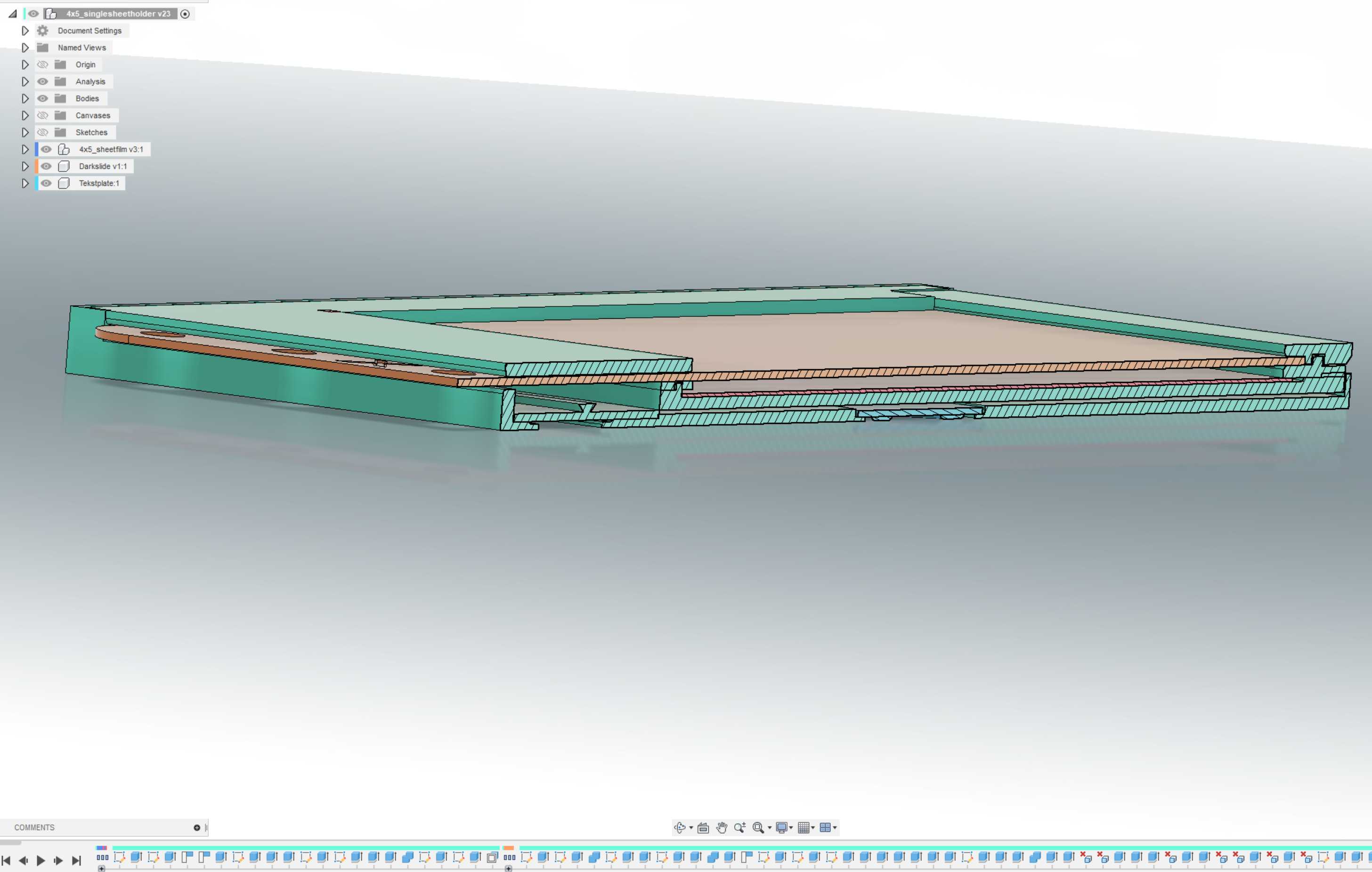Hide the 4x5_sheetfilm v3:1 component
The image size is (1372, 872).
click(46, 149)
